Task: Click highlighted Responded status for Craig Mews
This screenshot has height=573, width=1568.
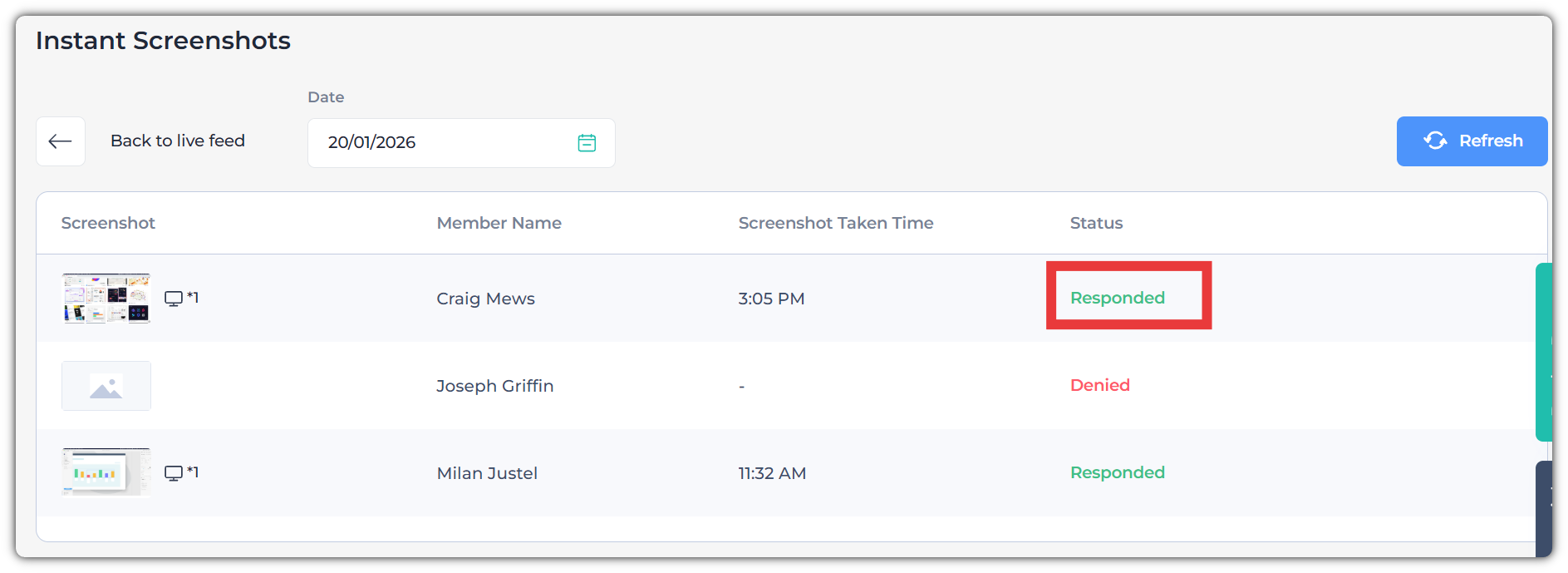Action: [1117, 298]
